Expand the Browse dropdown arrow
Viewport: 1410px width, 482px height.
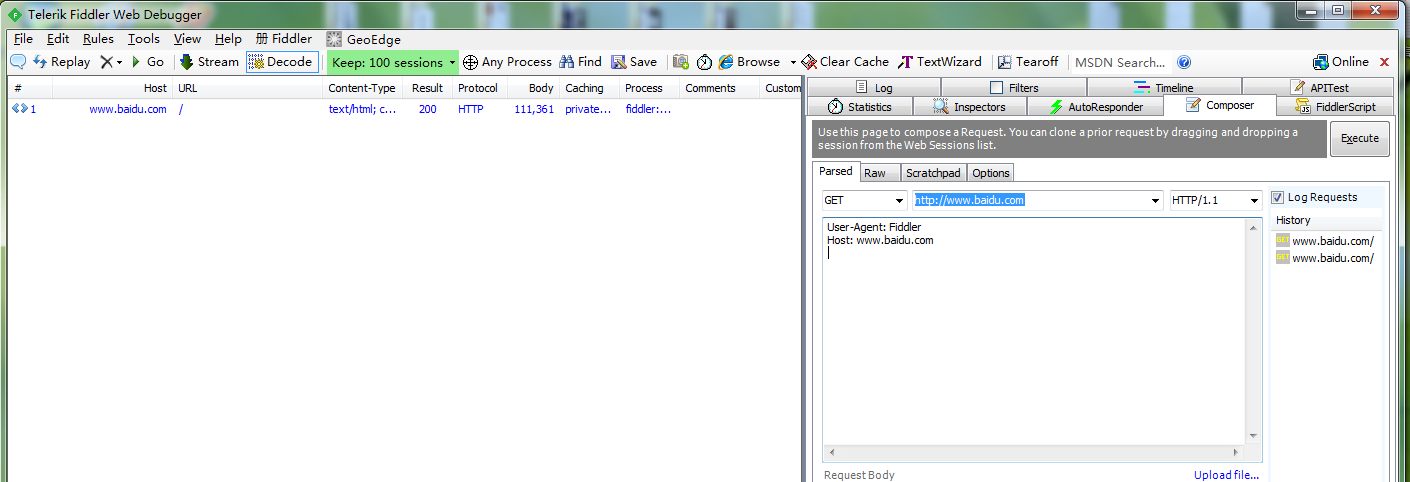793,62
